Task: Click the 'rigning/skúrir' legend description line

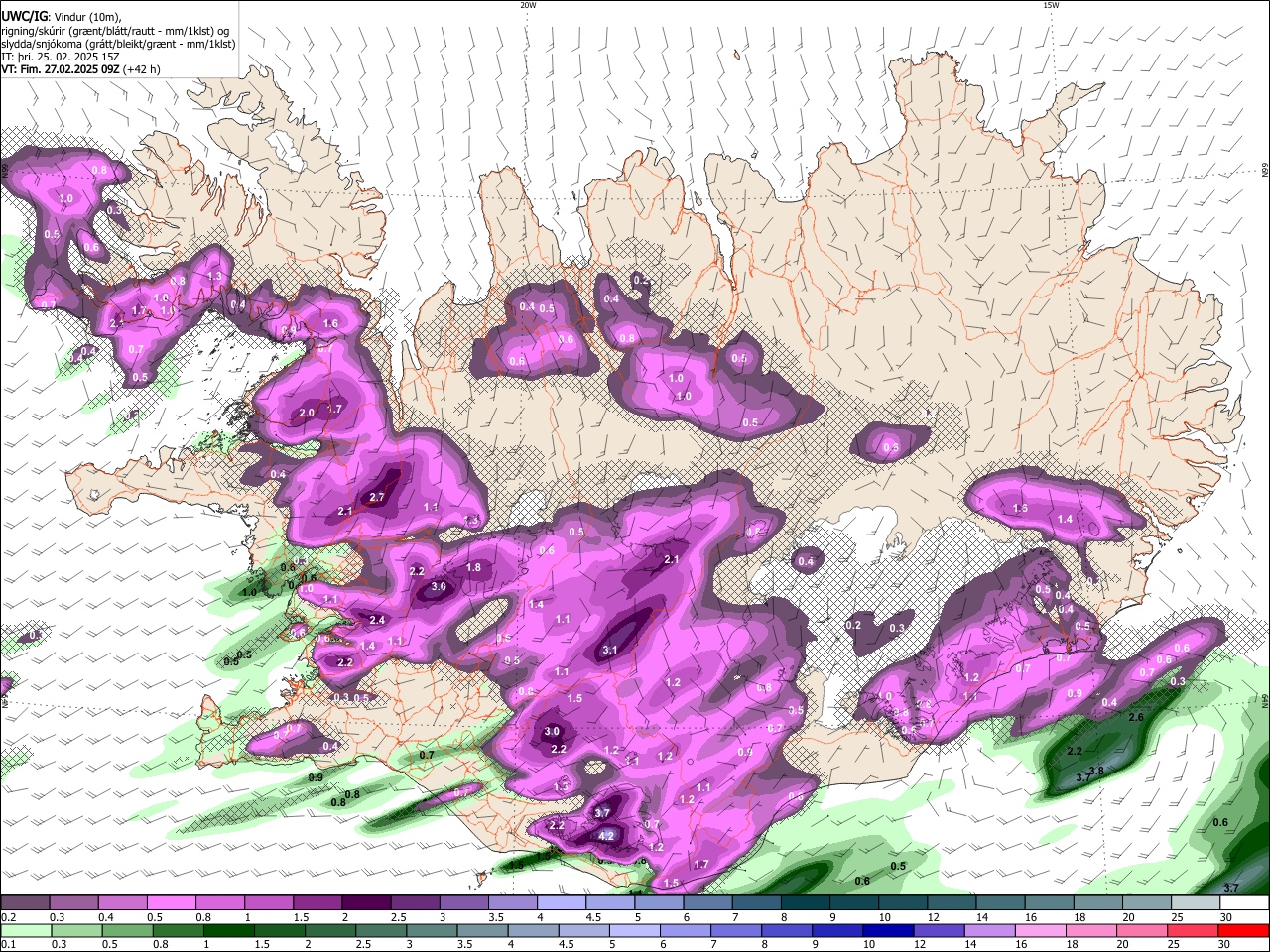Action: 116,30
